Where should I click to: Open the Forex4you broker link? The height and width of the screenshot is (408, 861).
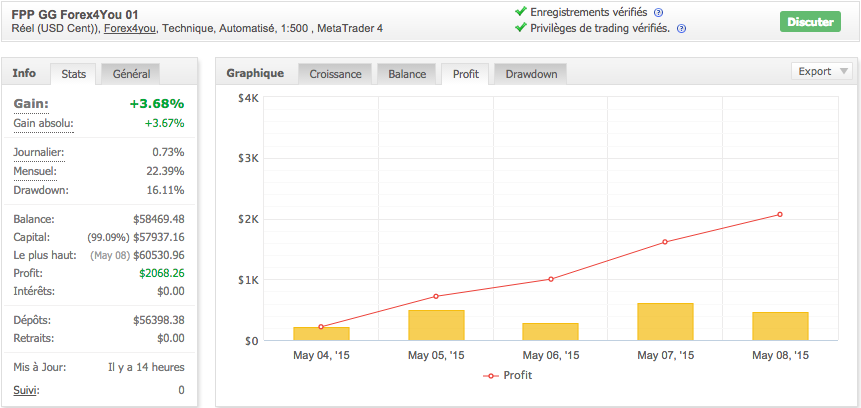pyautogui.click(x=130, y=28)
